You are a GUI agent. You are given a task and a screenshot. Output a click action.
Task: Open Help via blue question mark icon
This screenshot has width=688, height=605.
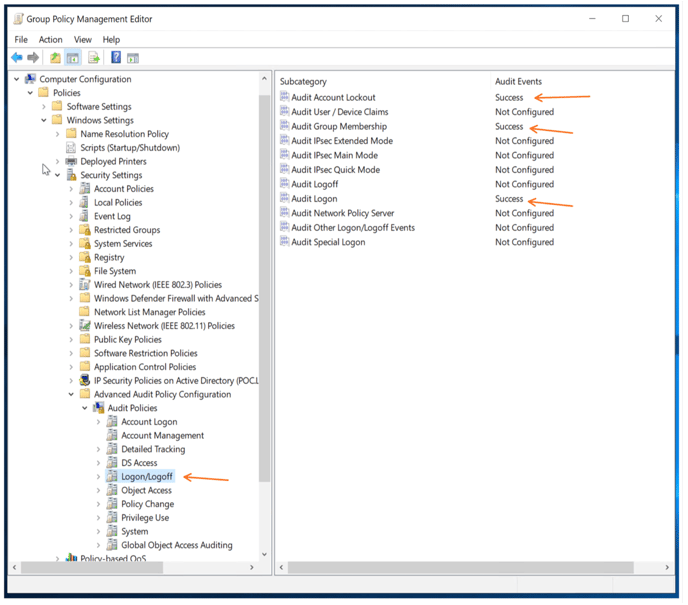116,58
